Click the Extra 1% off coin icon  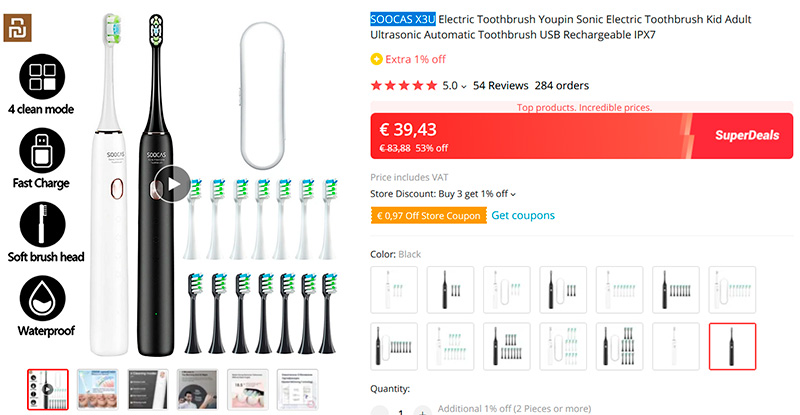pos(376,59)
